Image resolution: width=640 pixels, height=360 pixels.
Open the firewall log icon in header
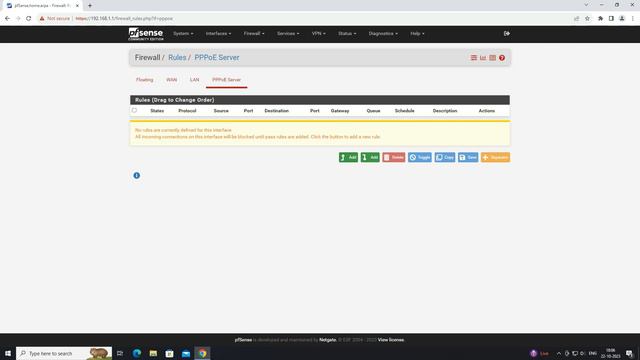tap(493, 58)
